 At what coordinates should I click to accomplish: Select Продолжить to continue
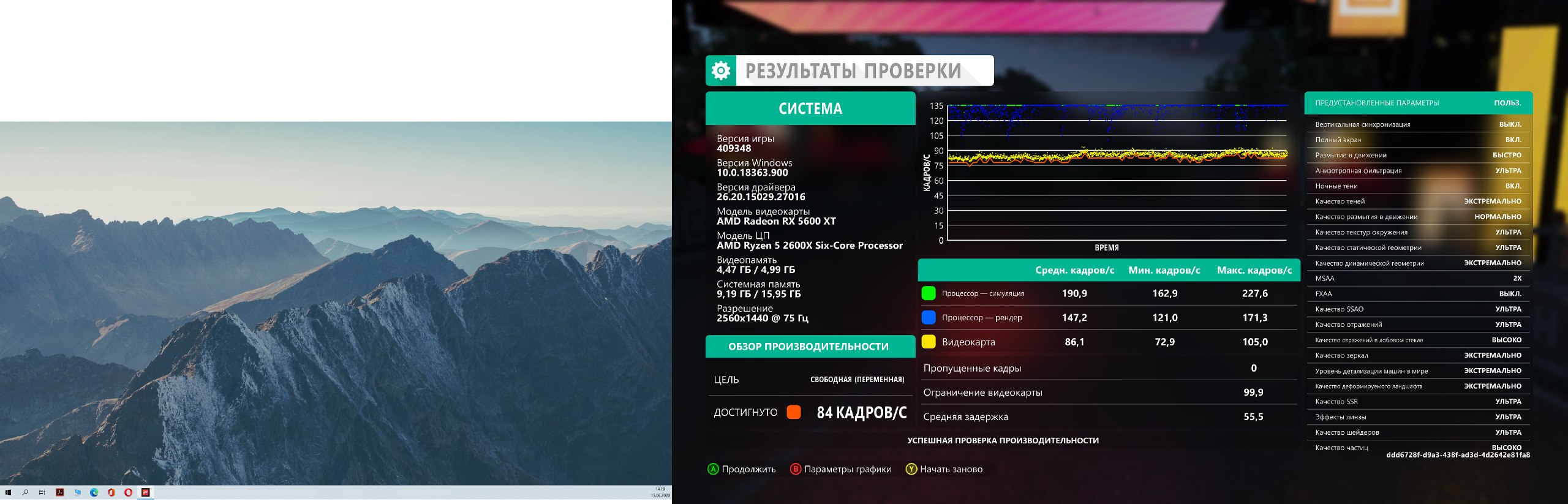point(742,469)
